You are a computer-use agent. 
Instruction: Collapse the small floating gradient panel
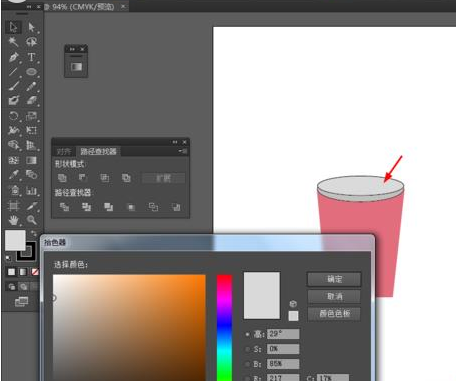click(72, 49)
